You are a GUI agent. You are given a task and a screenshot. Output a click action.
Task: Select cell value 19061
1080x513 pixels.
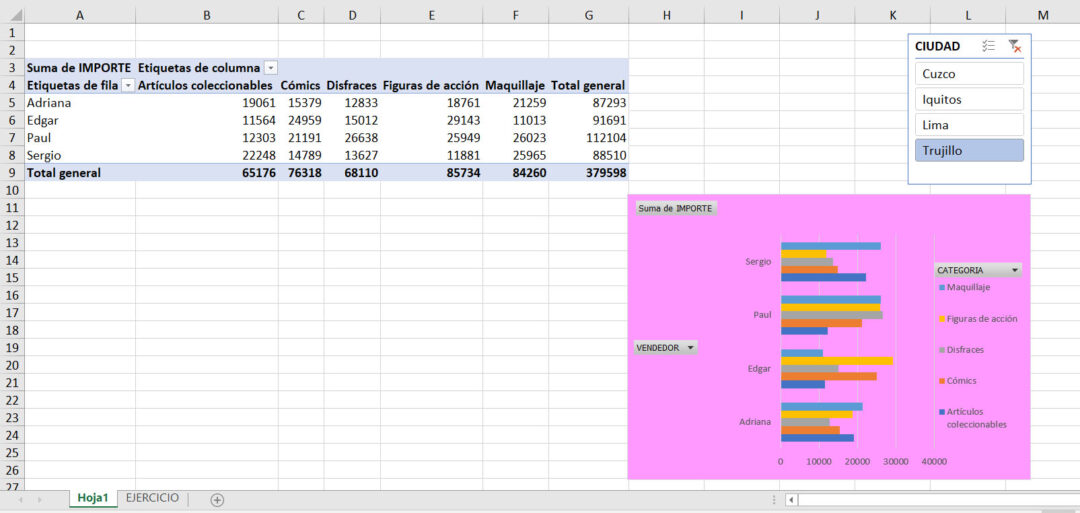click(x=207, y=103)
